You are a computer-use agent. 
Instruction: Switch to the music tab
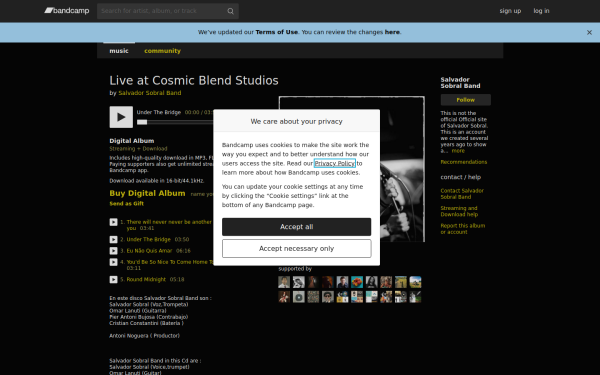(x=119, y=51)
